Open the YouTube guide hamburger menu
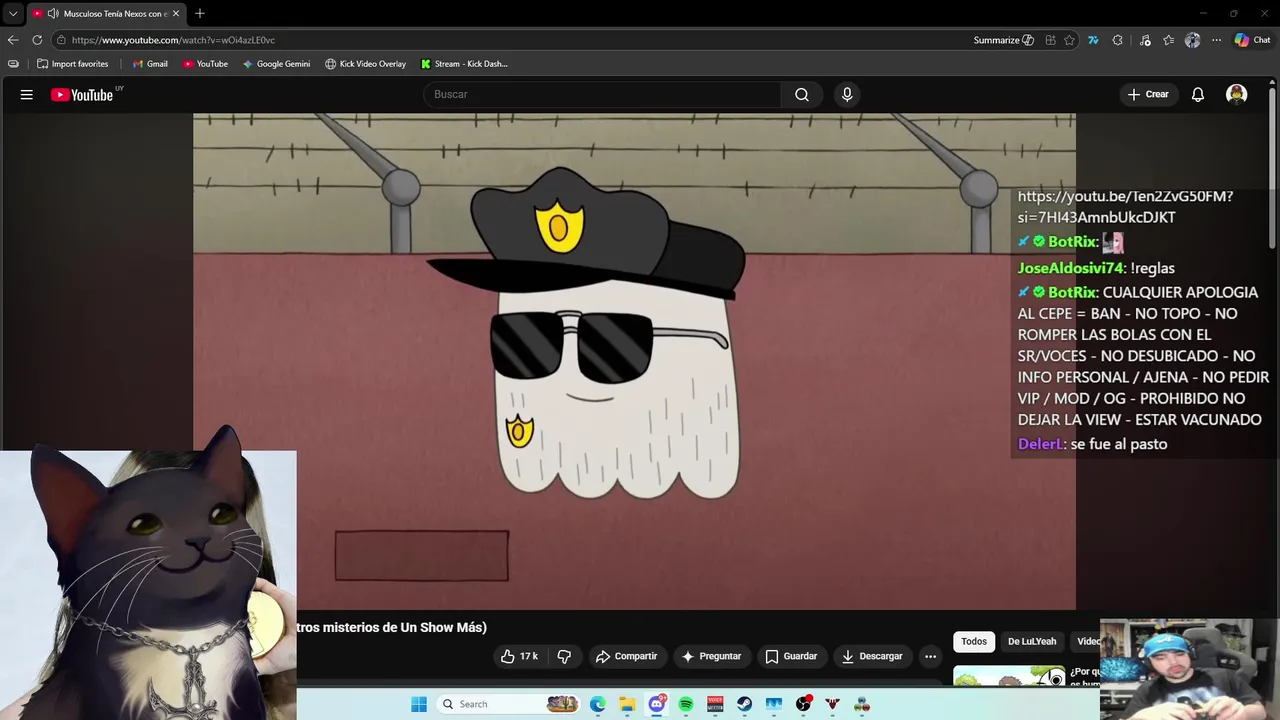 coord(27,94)
